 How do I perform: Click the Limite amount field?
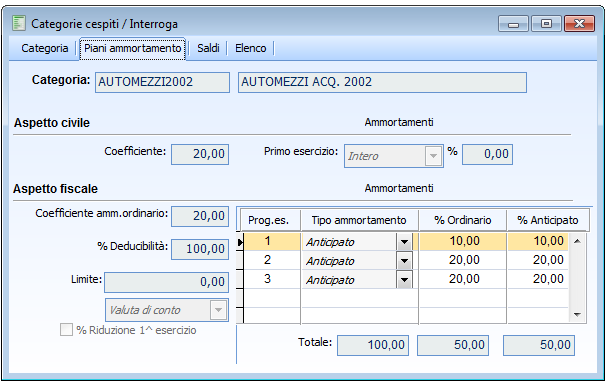(x=166, y=282)
